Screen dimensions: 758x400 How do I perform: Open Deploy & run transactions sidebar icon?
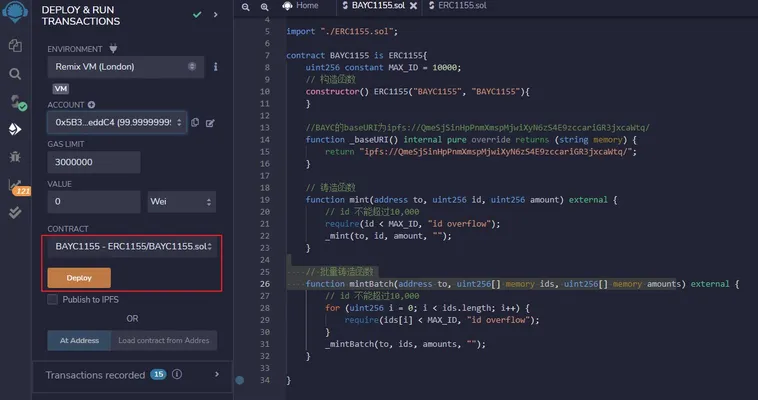pos(15,129)
